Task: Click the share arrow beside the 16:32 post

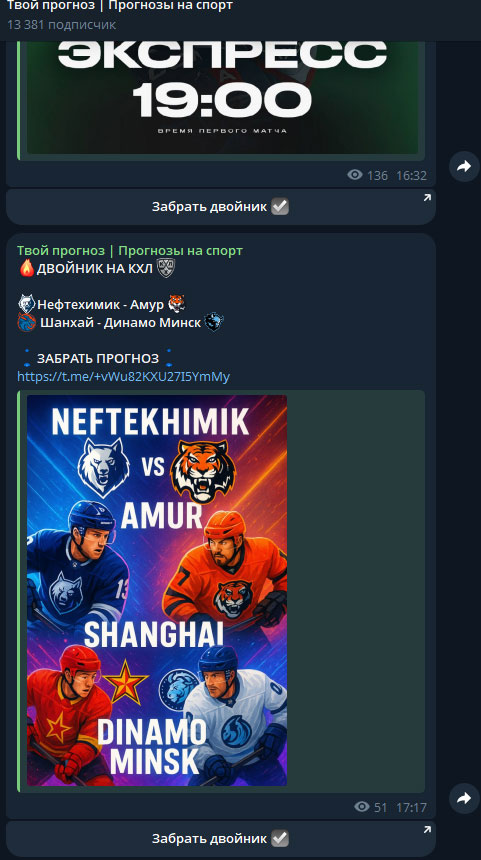Action: 464,167
